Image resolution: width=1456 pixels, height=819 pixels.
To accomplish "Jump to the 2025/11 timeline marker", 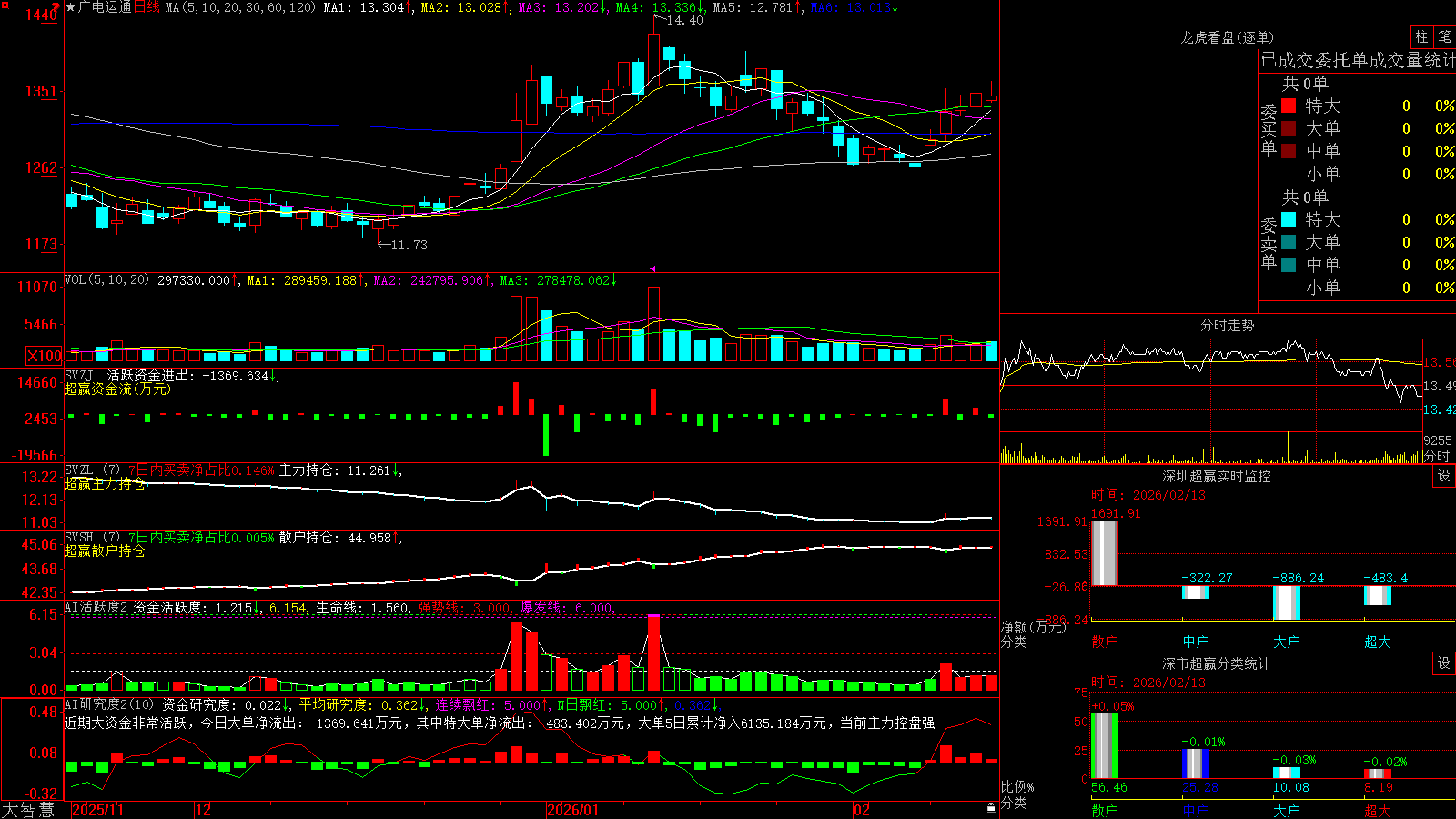I will point(97,810).
